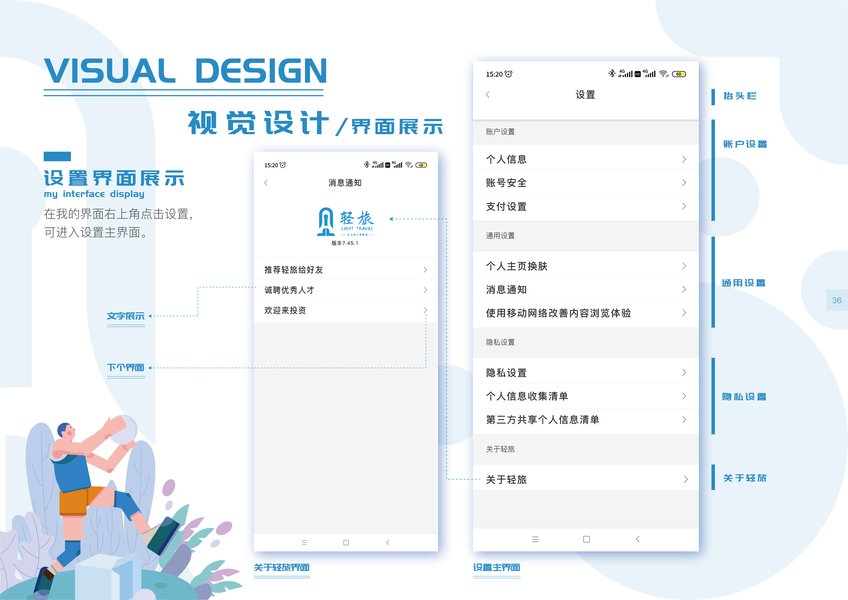The image size is (848, 600).
Task: Tap Wi-Fi icon in 设置 phone status bar
Action: (x=664, y=74)
